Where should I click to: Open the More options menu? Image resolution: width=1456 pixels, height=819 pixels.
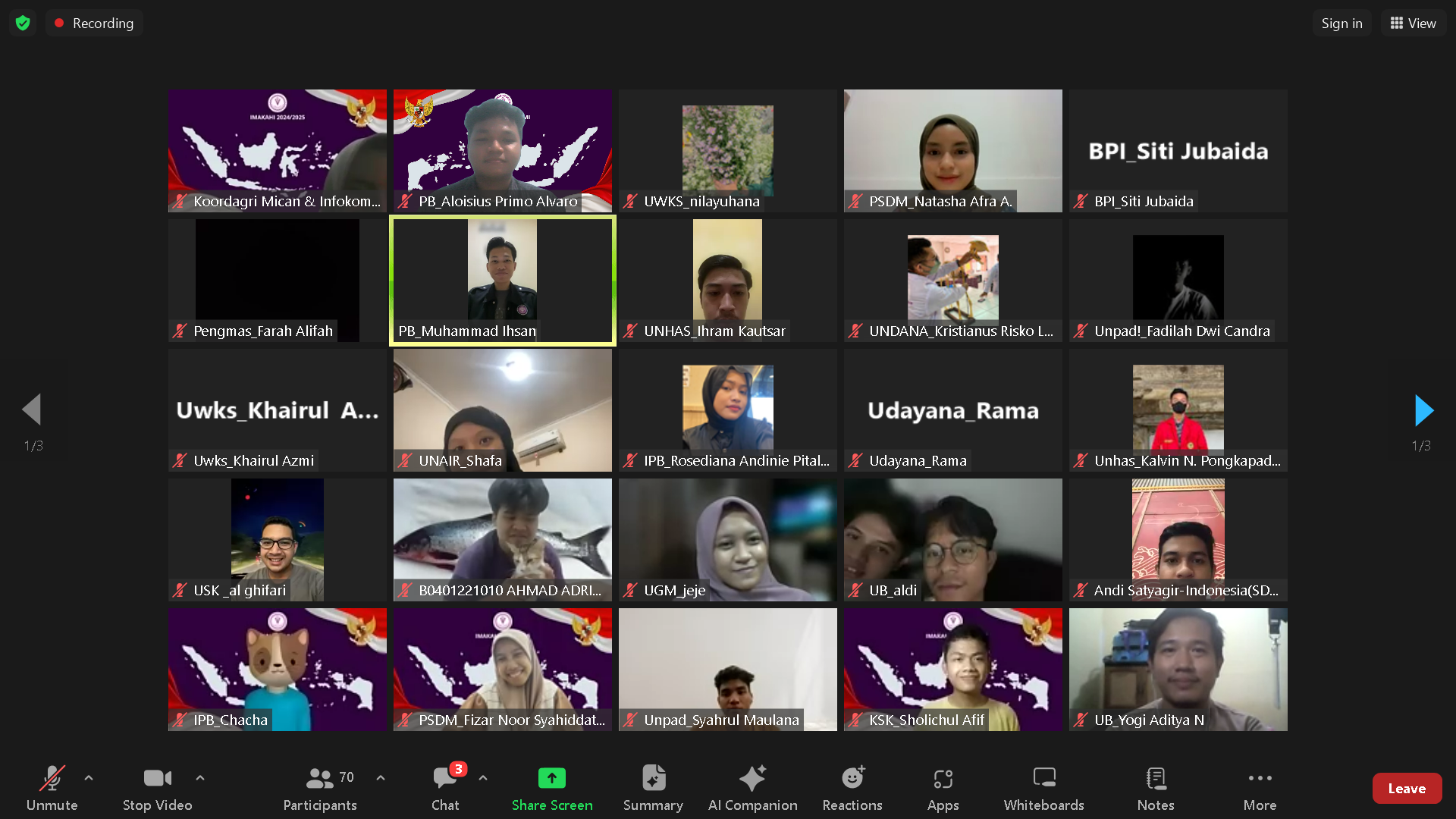pyautogui.click(x=1260, y=779)
